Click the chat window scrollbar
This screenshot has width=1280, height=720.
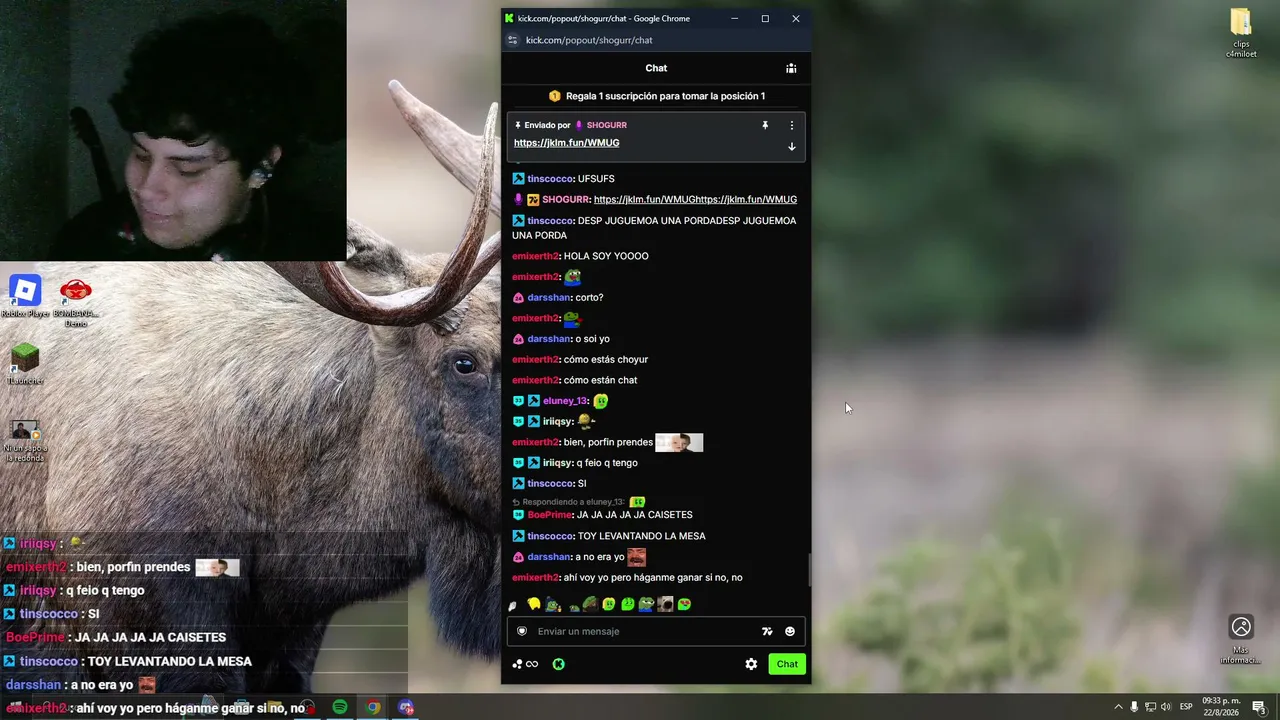(808, 570)
